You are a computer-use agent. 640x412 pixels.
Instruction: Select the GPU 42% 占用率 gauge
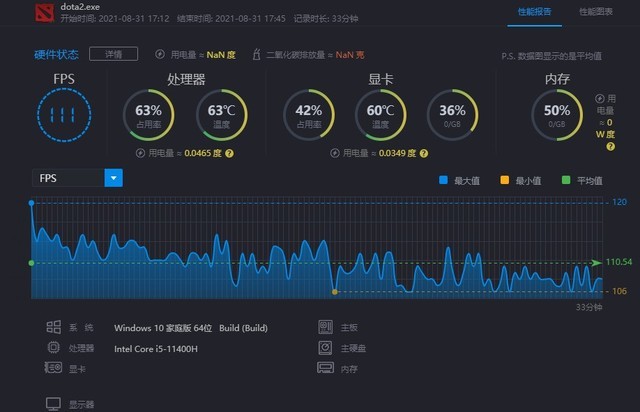click(x=309, y=115)
